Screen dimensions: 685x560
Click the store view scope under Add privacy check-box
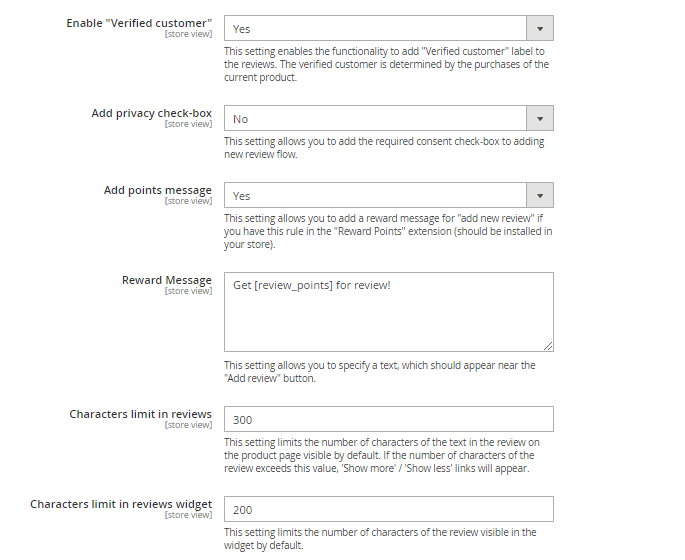pyautogui.click(x=188, y=124)
